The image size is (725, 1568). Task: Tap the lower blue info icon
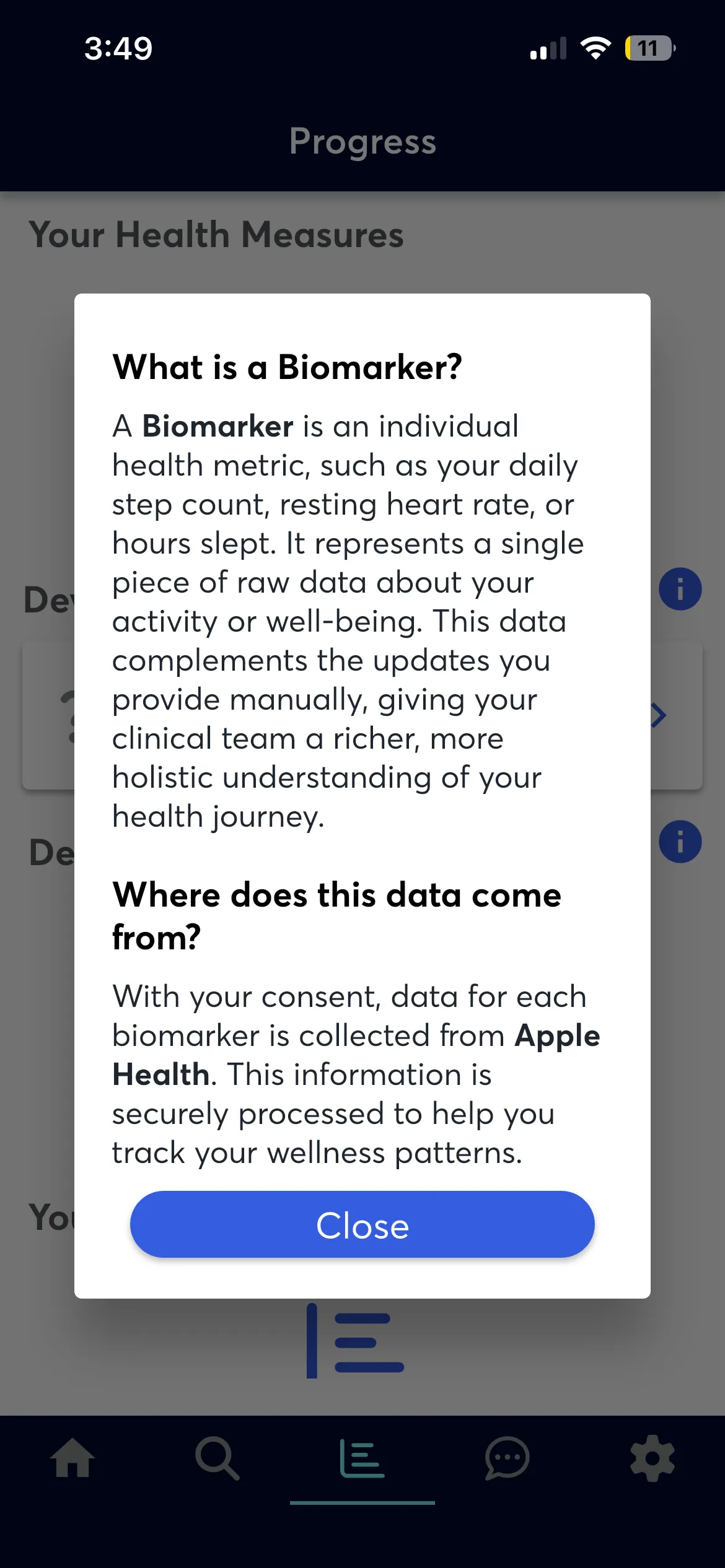click(x=680, y=842)
